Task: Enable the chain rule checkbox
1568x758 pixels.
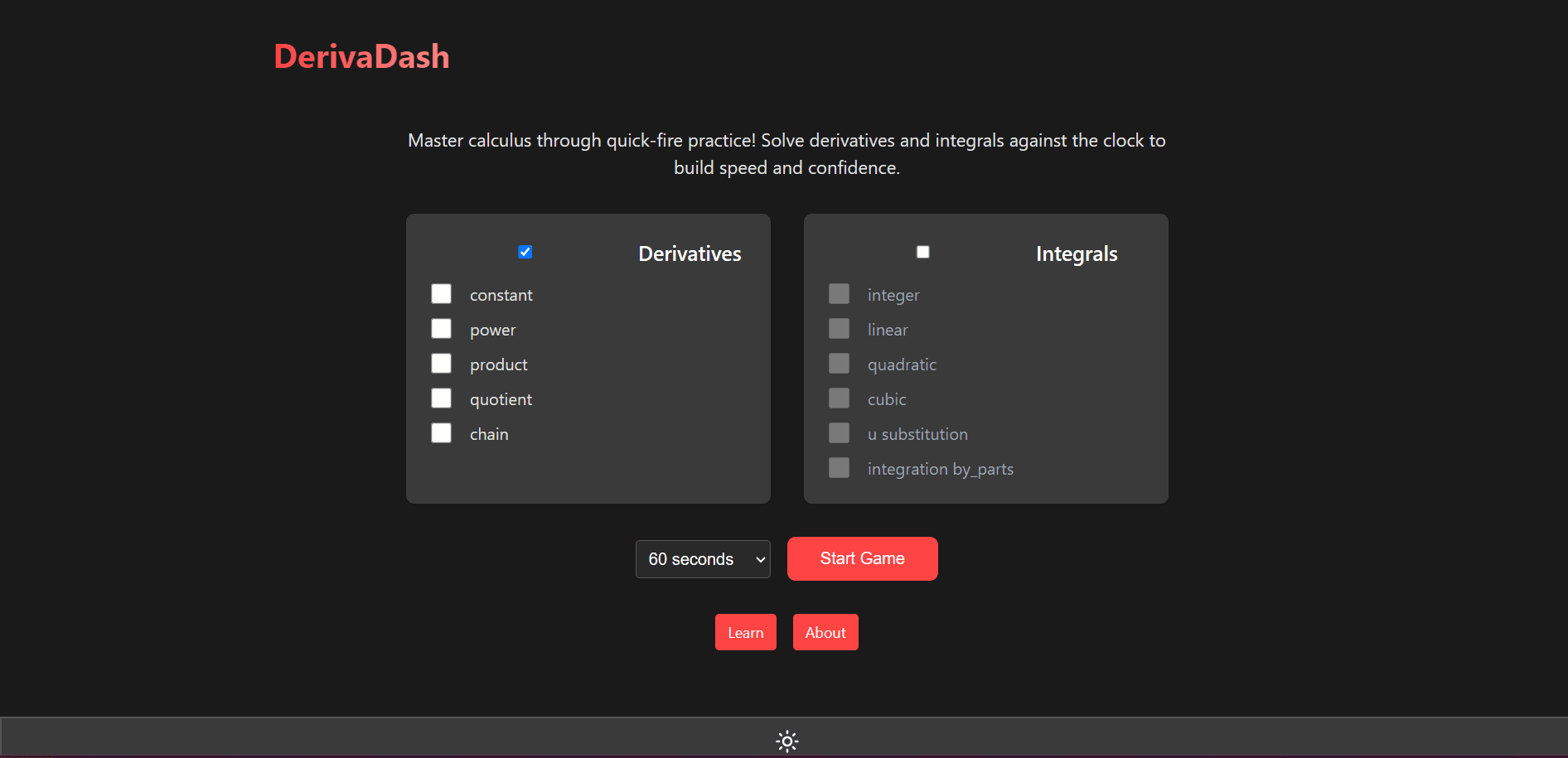Action: 441,432
